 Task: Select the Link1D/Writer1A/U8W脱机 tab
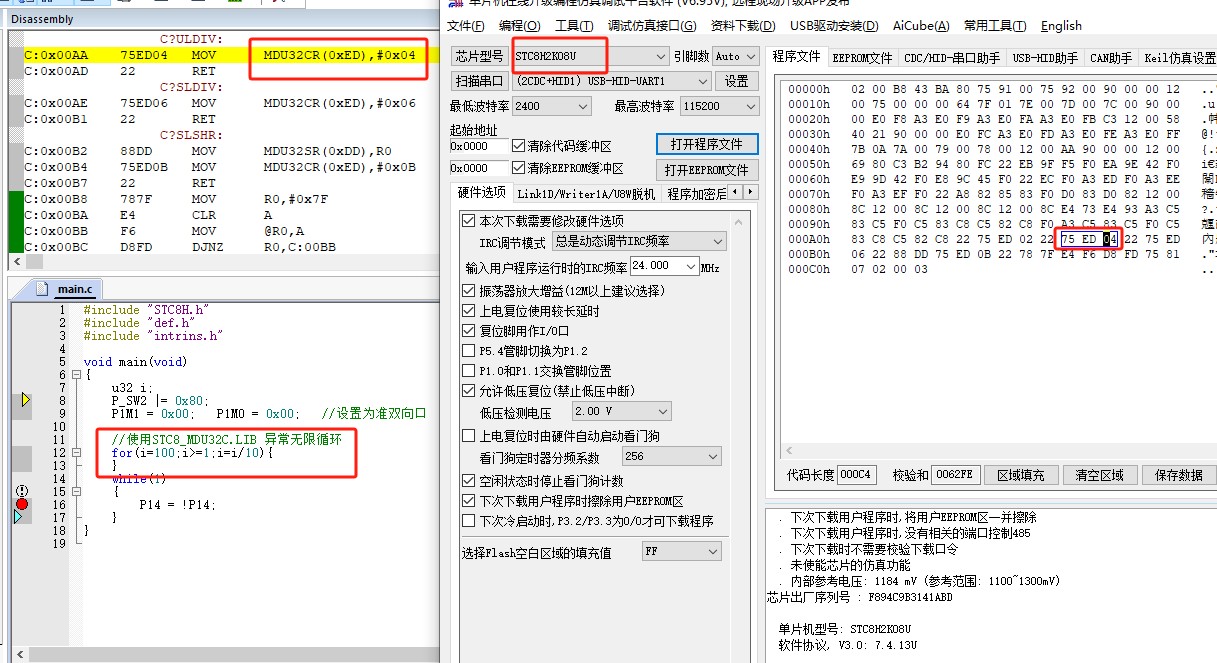pos(586,193)
